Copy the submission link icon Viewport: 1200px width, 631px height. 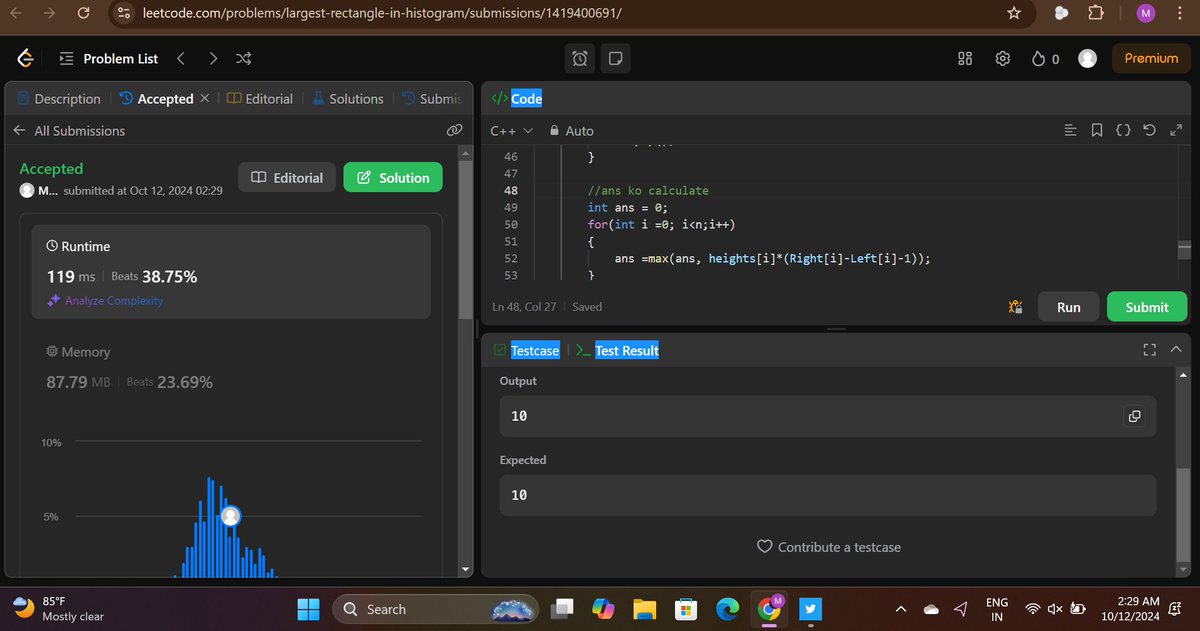(454, 131)
